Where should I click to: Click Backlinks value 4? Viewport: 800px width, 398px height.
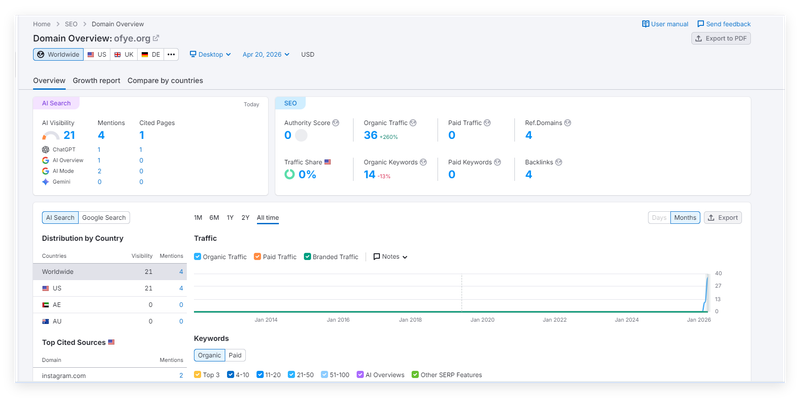[x=529, y=175]
